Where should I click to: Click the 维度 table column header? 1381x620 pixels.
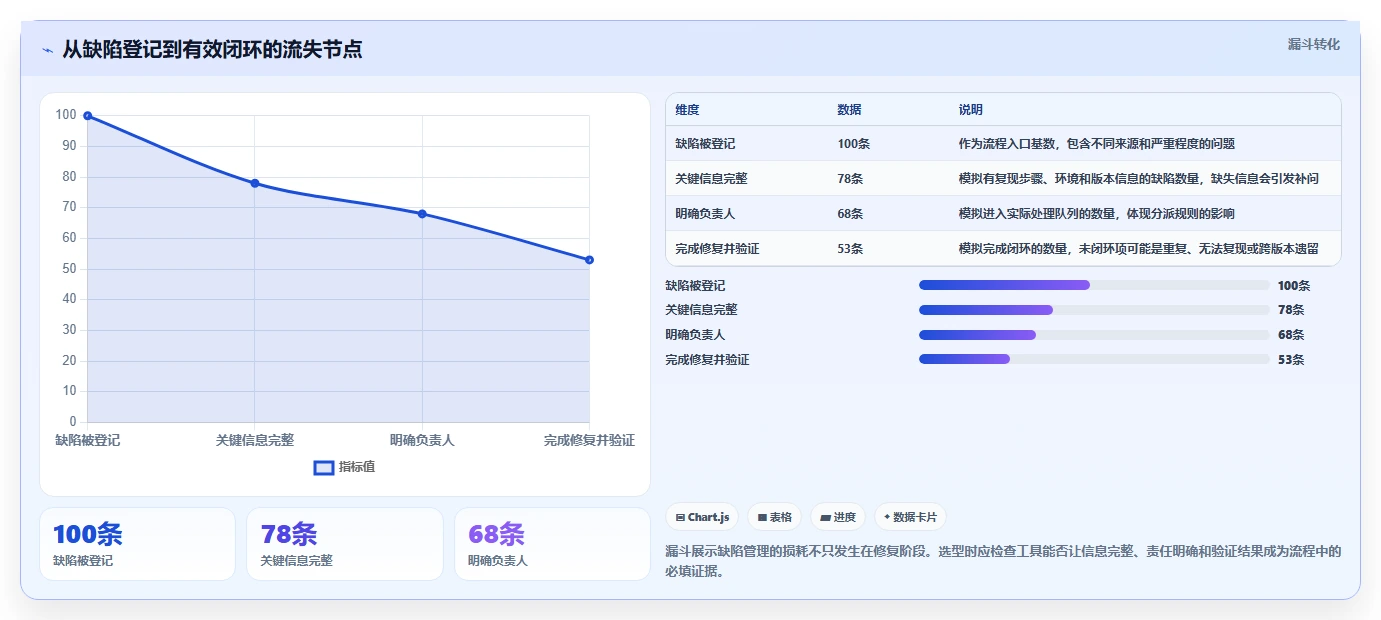[x=687, y=110]
